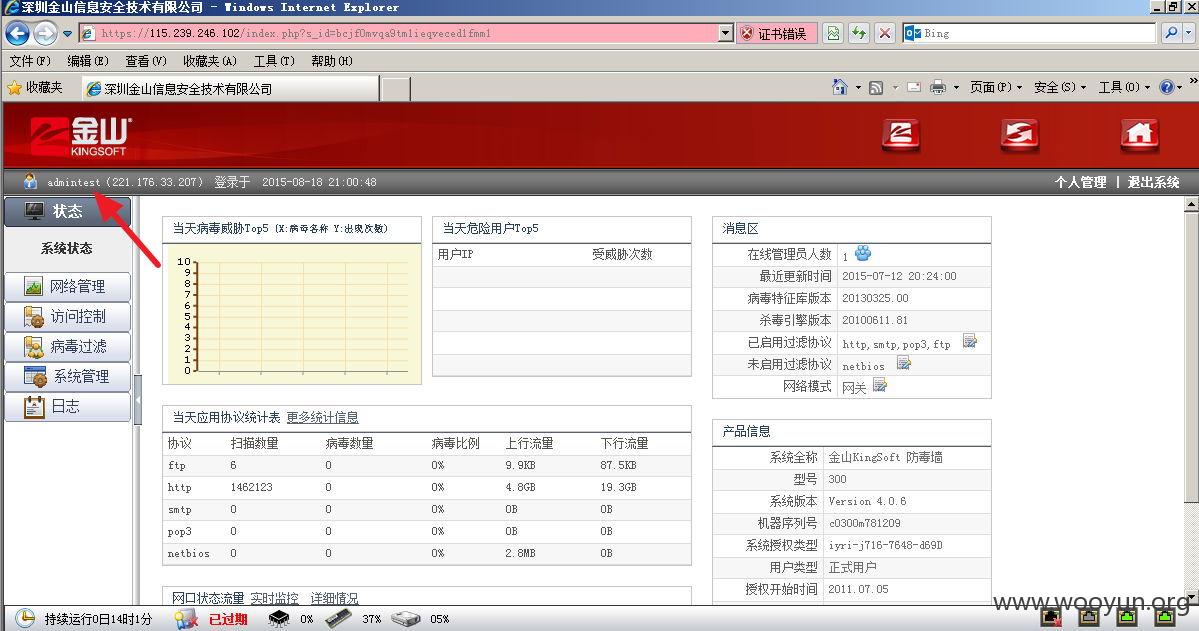
Task: Click the 系统状态 sidebar item
Action: point(67,248)
